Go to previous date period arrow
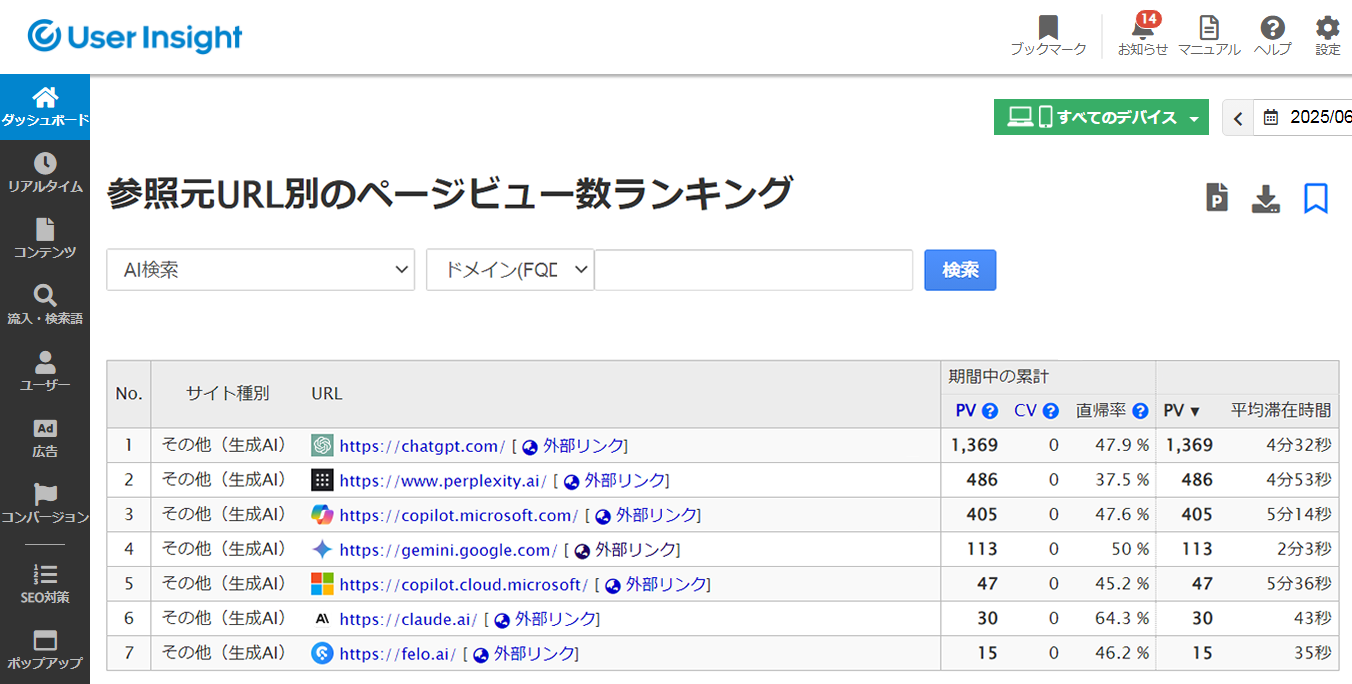The image size is (1352, 684). [1238, 118]
